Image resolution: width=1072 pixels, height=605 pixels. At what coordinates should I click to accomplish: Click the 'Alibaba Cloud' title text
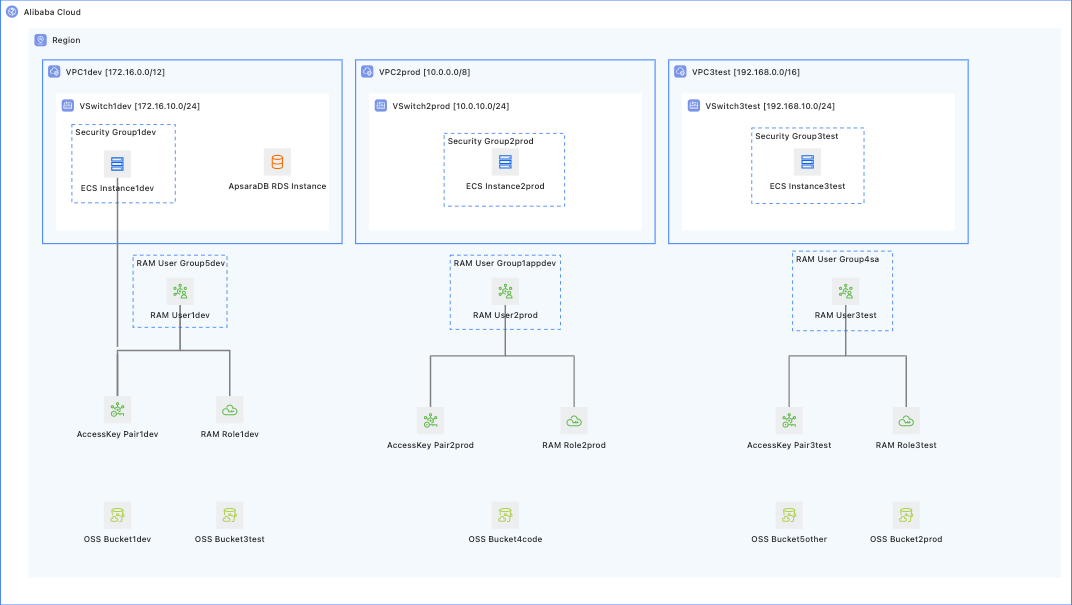tap(52, 12)
